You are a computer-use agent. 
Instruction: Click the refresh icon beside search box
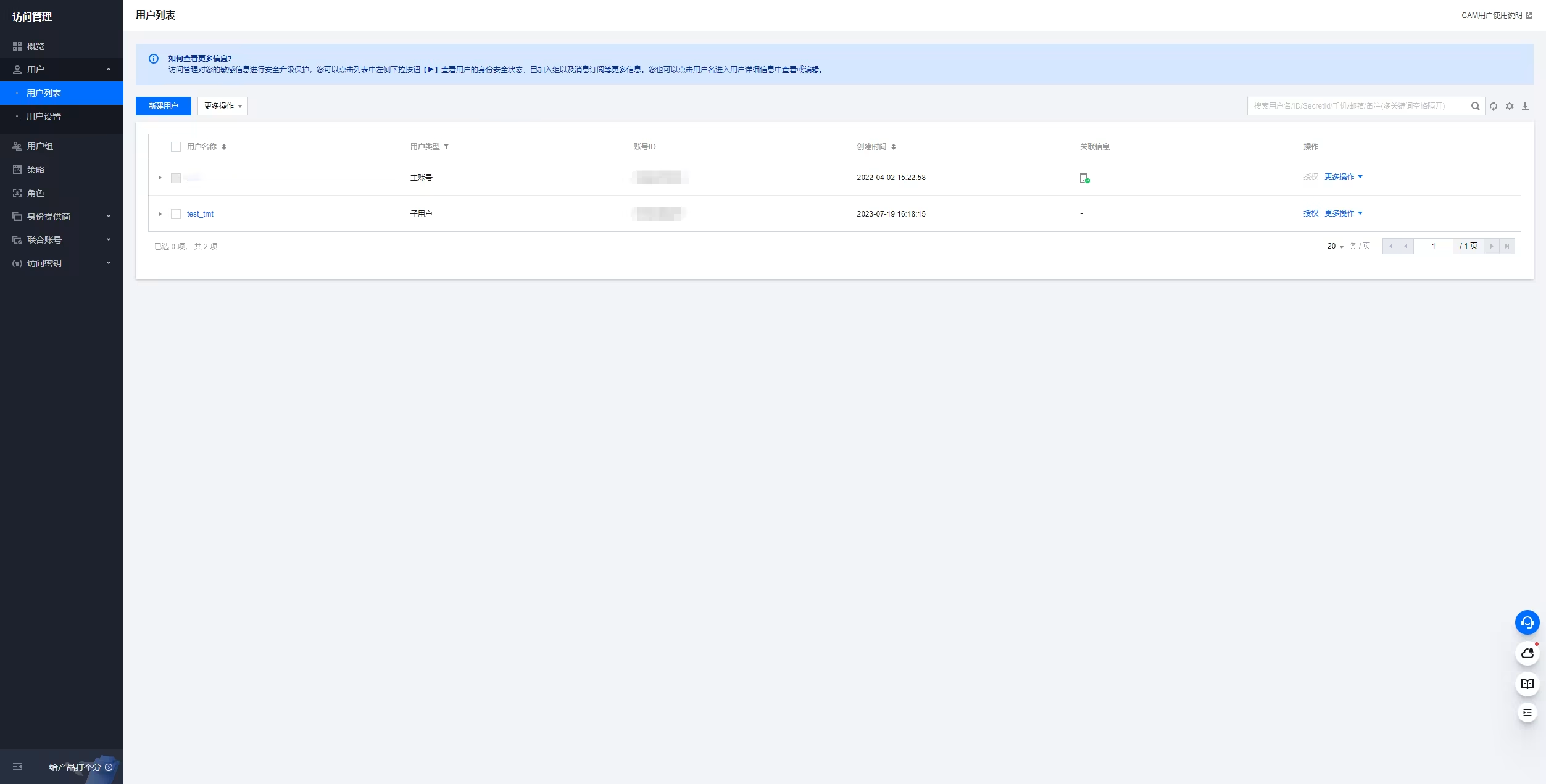(x=1494, y=106)
